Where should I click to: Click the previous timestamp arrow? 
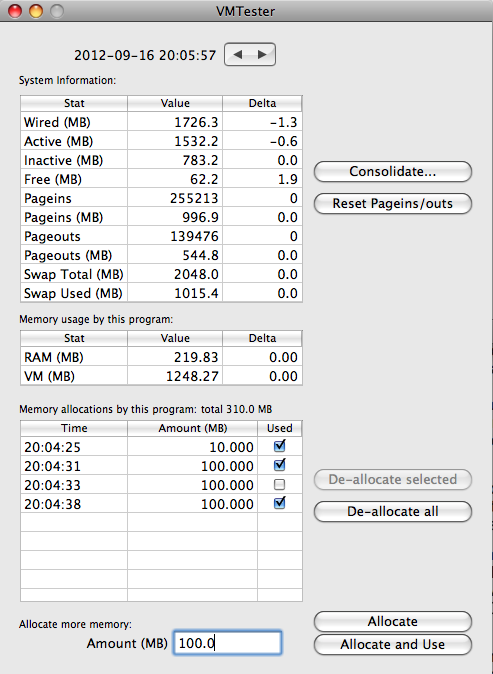[238, 55]
